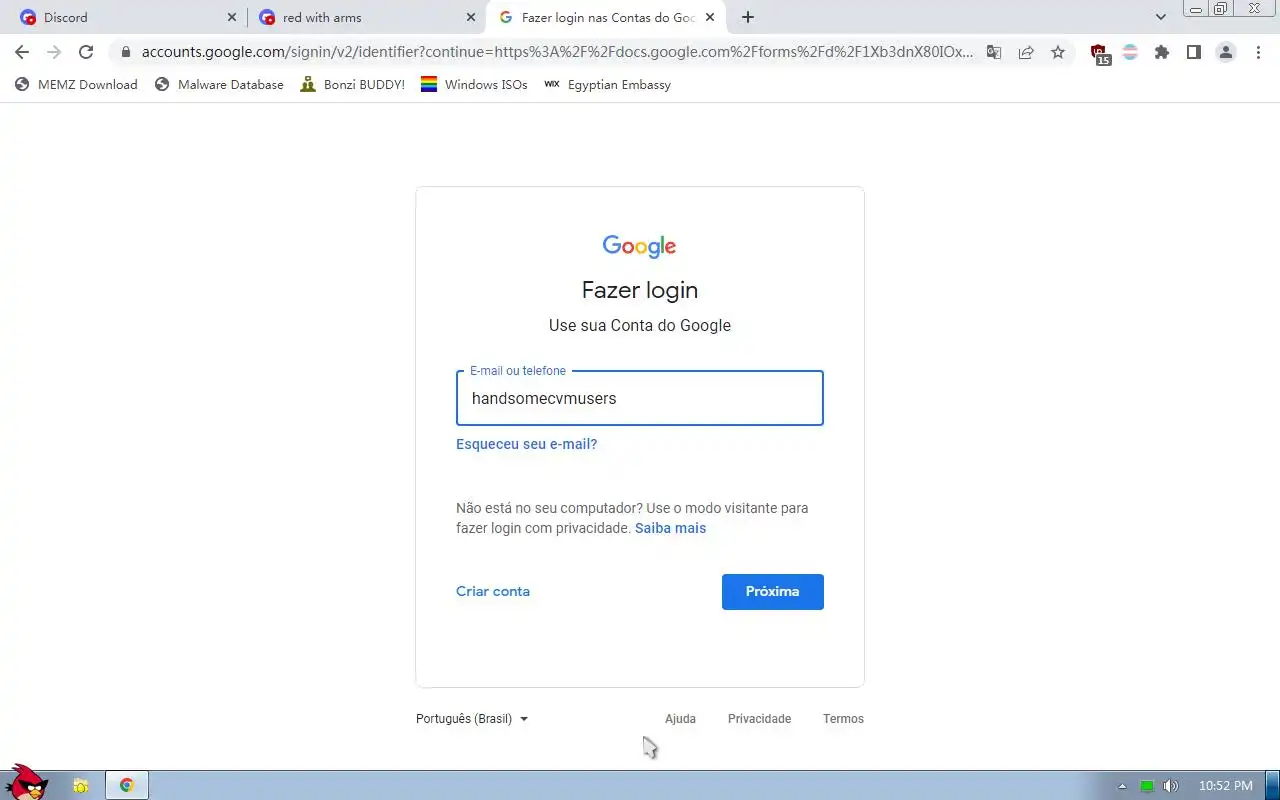Click the Chrome taskbar icon

[x=127, y=786]
